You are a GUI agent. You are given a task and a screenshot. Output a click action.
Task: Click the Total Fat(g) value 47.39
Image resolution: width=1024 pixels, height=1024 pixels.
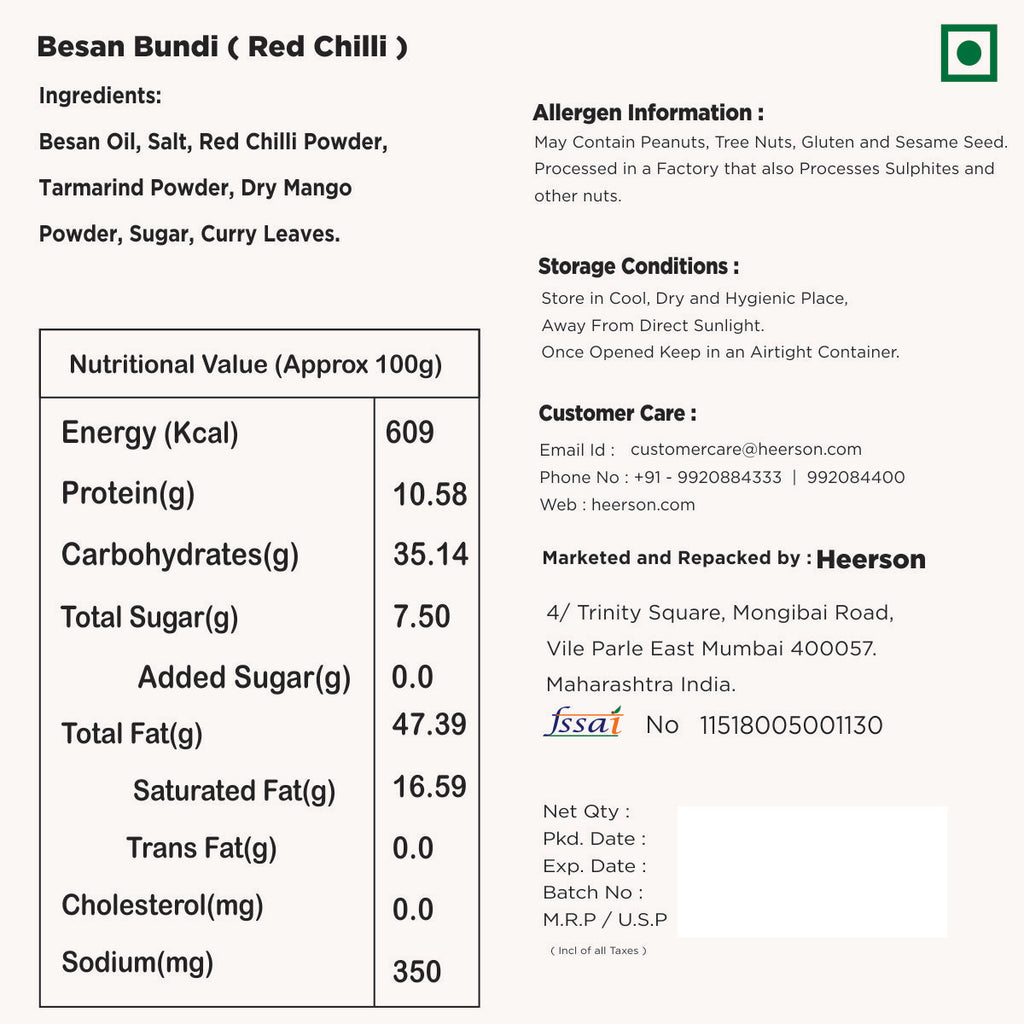[428, 724]
